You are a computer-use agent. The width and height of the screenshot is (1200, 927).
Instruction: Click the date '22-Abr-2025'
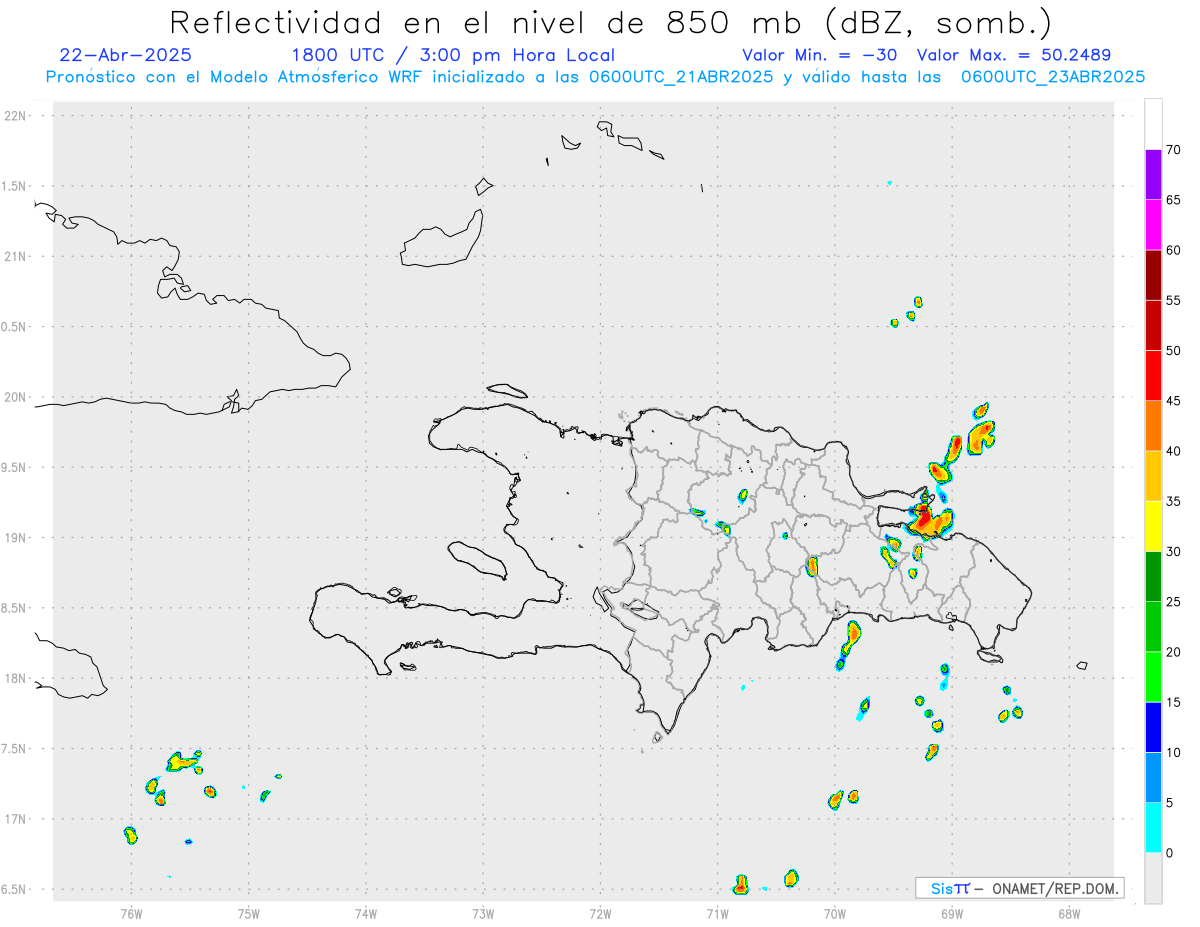(x=126, y=55)
